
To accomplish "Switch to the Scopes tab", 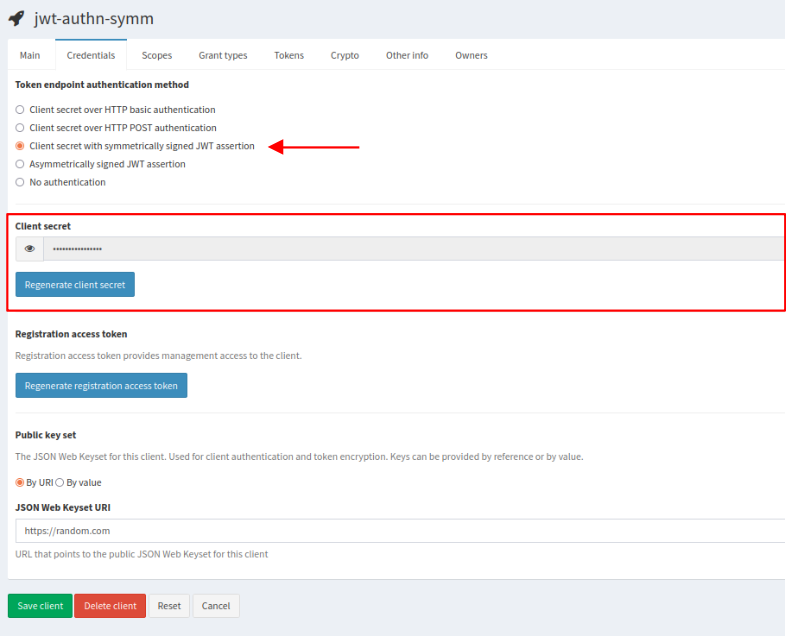I will (x=157, y=55).
